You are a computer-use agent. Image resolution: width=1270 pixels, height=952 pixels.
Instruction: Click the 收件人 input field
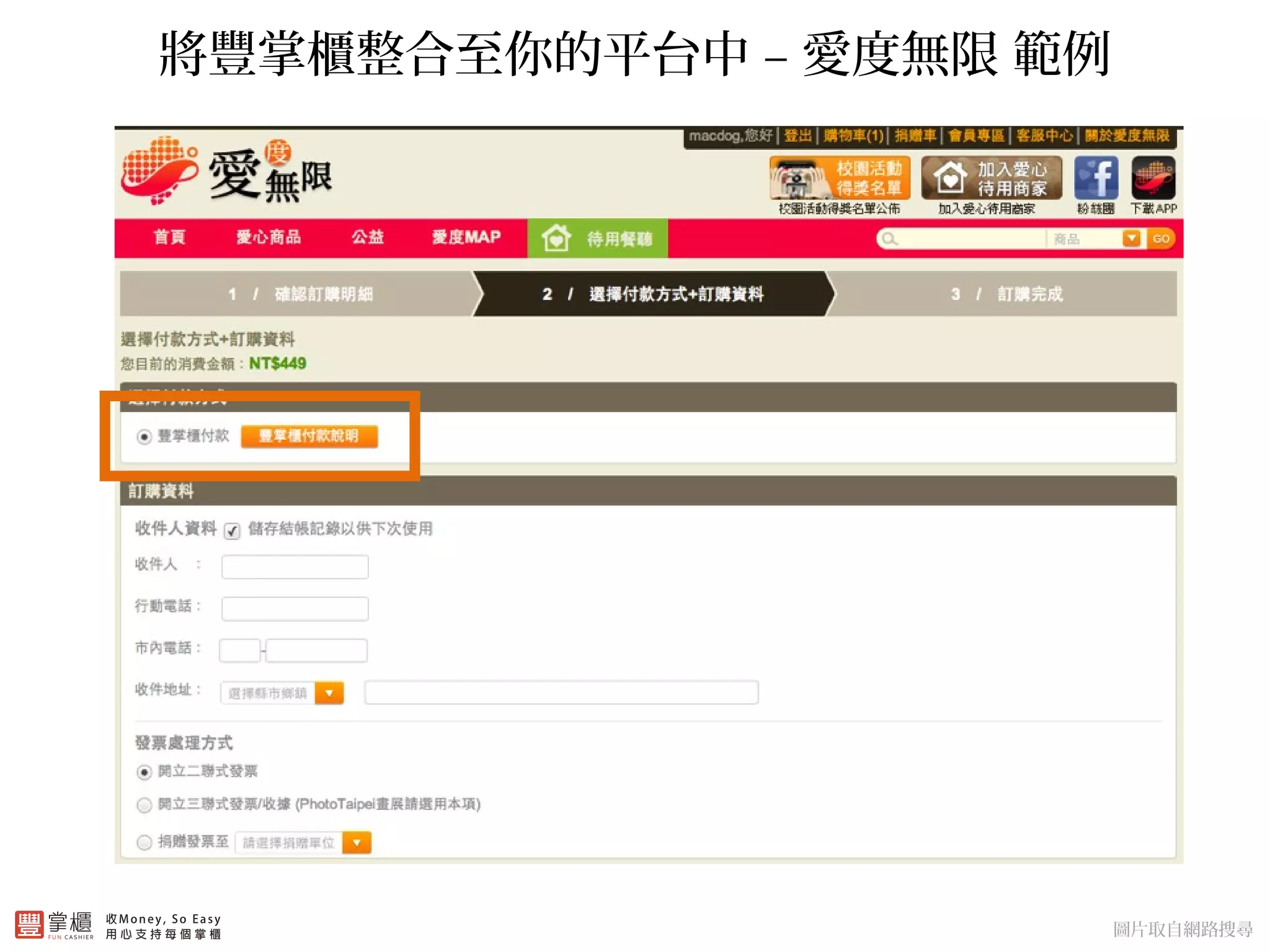point(295,567)
